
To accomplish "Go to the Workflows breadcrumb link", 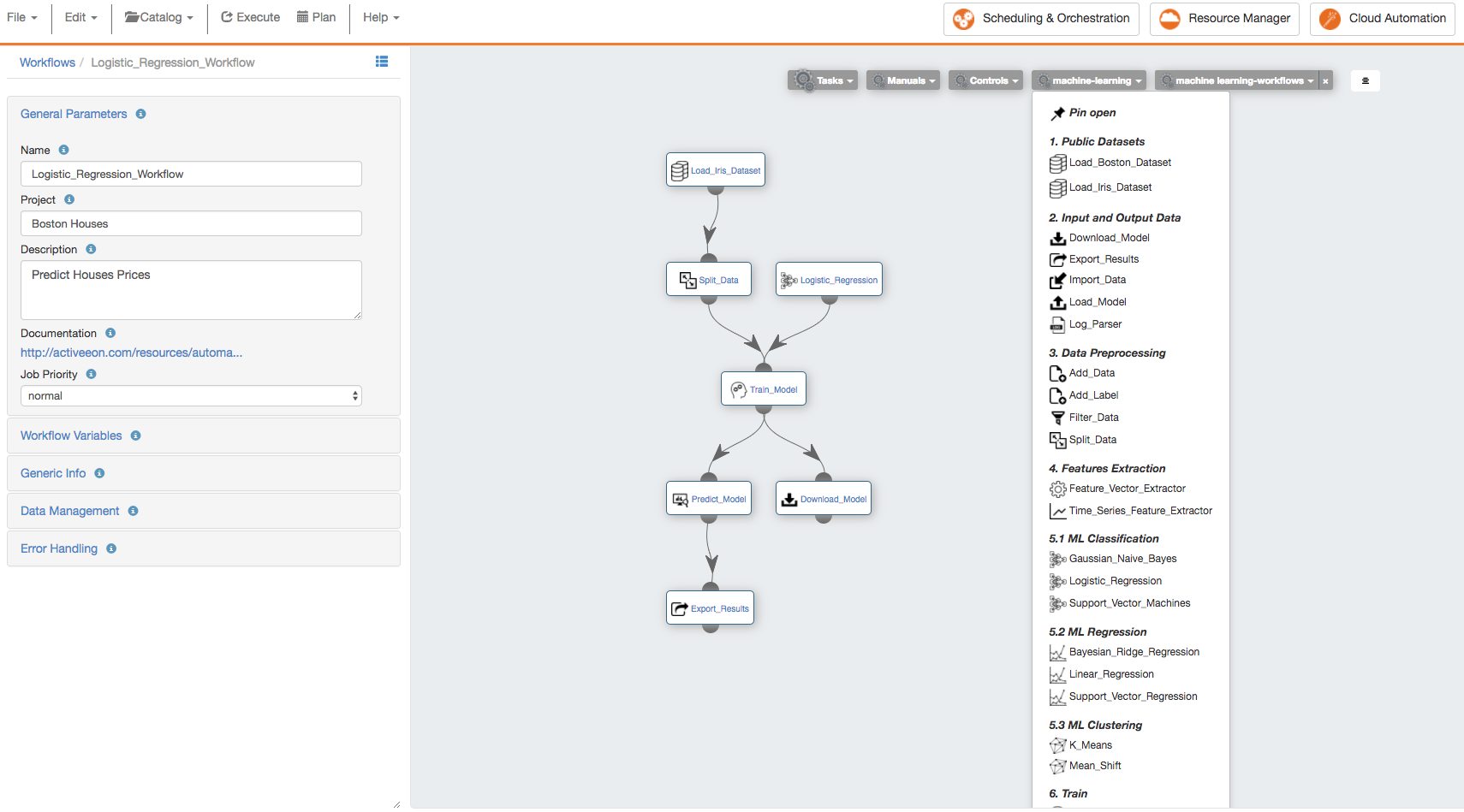I will coord(47,62).
